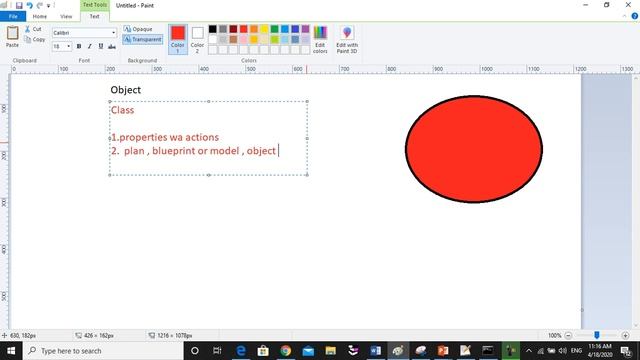Open File Explorer from taskbar

pyautogui.click(x=331, y=351)
